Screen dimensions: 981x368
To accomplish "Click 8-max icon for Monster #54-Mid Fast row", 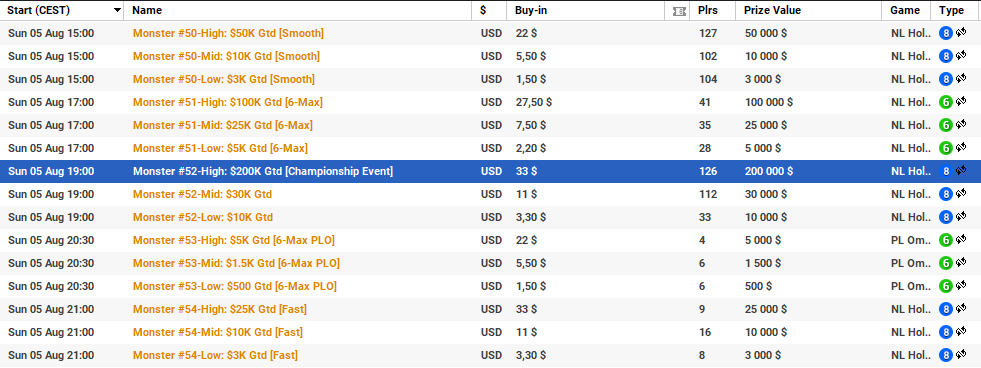I will [945, 332].
